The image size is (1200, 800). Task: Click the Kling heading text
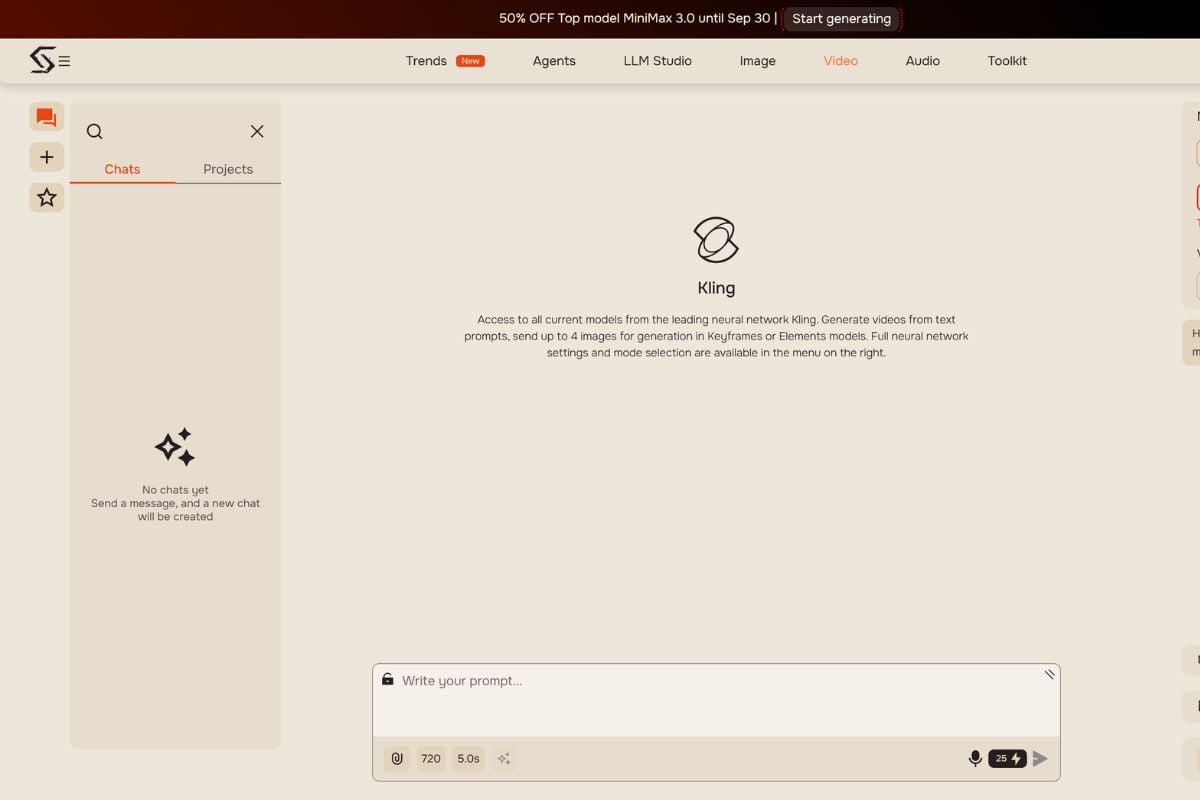[x=716, y=288]
